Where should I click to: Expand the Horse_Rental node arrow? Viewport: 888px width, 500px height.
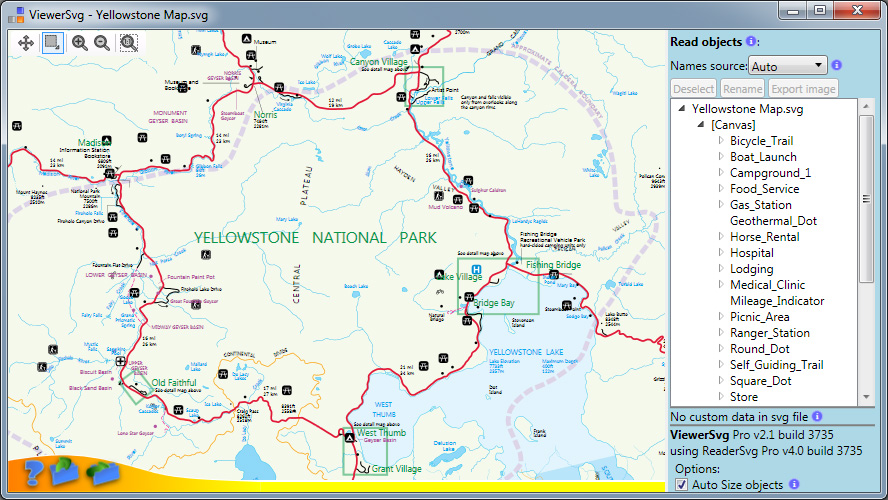coord(721,236)
